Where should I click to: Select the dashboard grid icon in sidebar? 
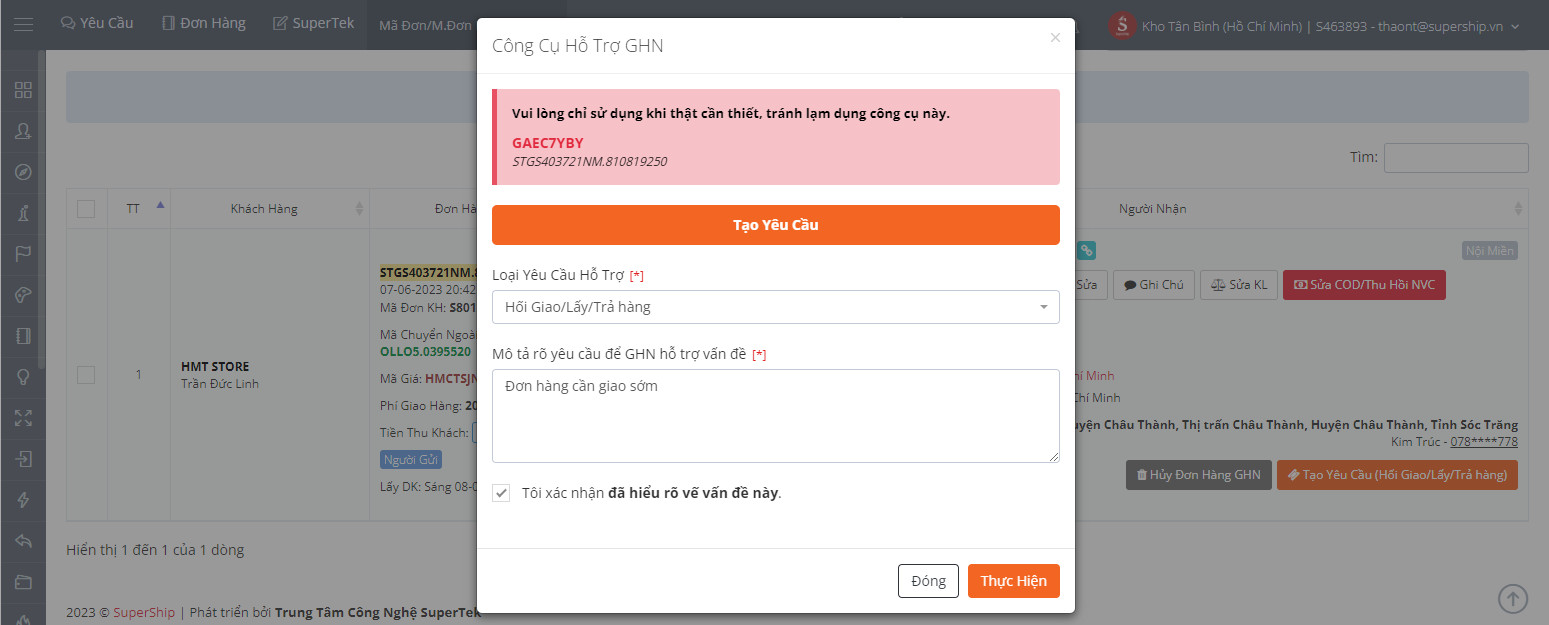click(x=22, y=90)
